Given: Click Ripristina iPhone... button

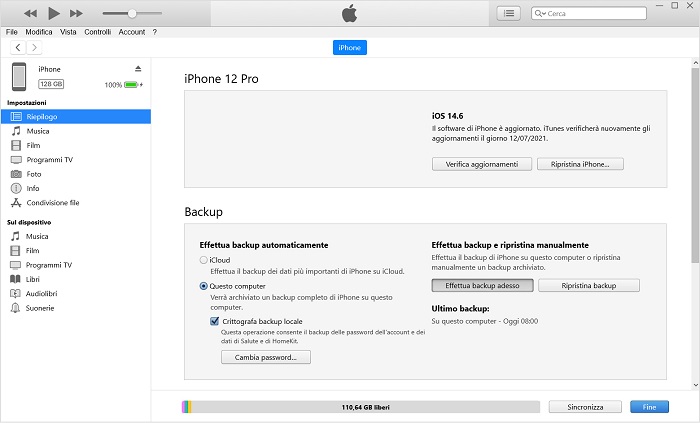Looking at the screenshot, I should [x=580, y=164].
